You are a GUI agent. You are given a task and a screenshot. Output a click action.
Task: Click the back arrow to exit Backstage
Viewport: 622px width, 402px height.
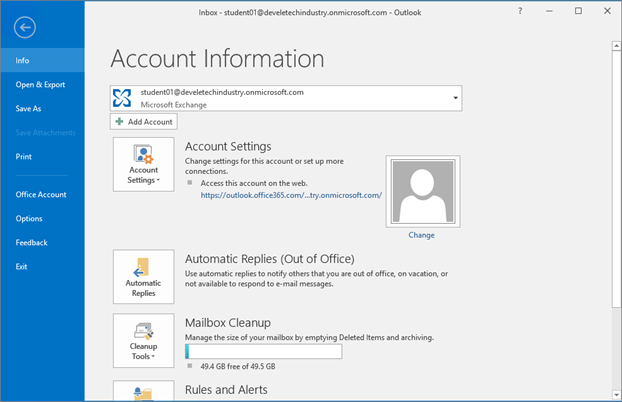click(x=25, y=29)
